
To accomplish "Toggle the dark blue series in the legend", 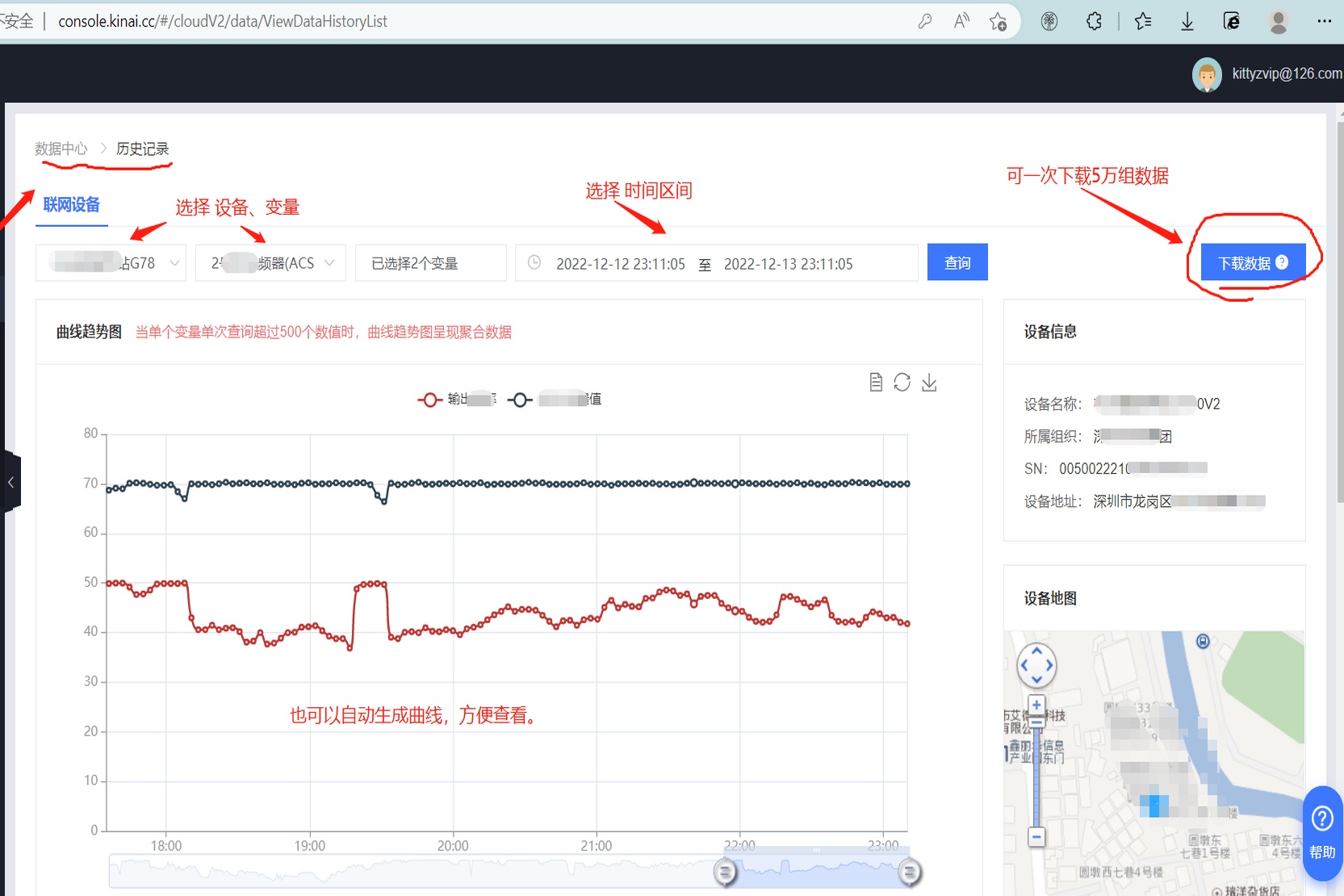I will coord(521,400).
